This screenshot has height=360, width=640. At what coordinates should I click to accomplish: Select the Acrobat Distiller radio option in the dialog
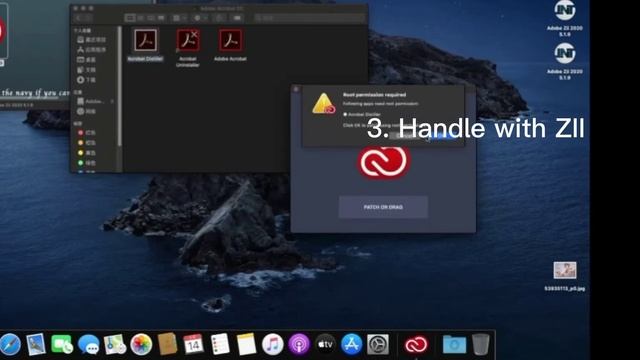345,114
